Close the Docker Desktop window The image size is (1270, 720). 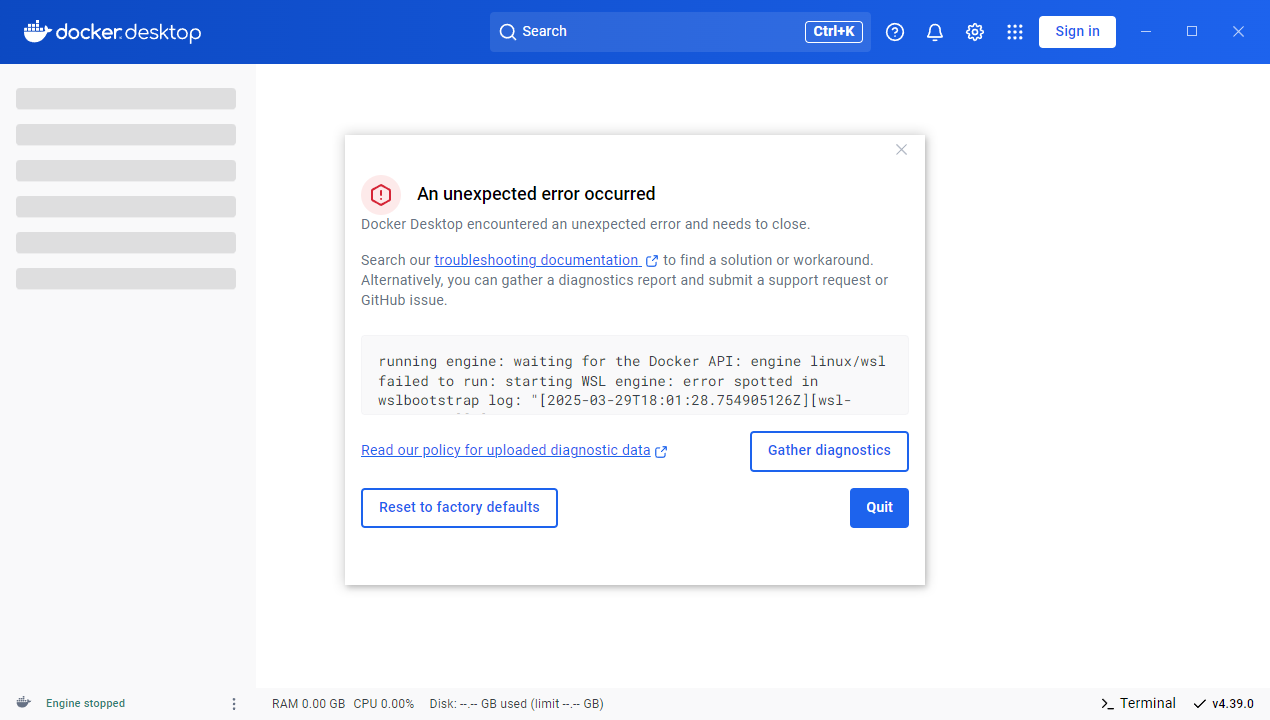(x=1238, y=32)
